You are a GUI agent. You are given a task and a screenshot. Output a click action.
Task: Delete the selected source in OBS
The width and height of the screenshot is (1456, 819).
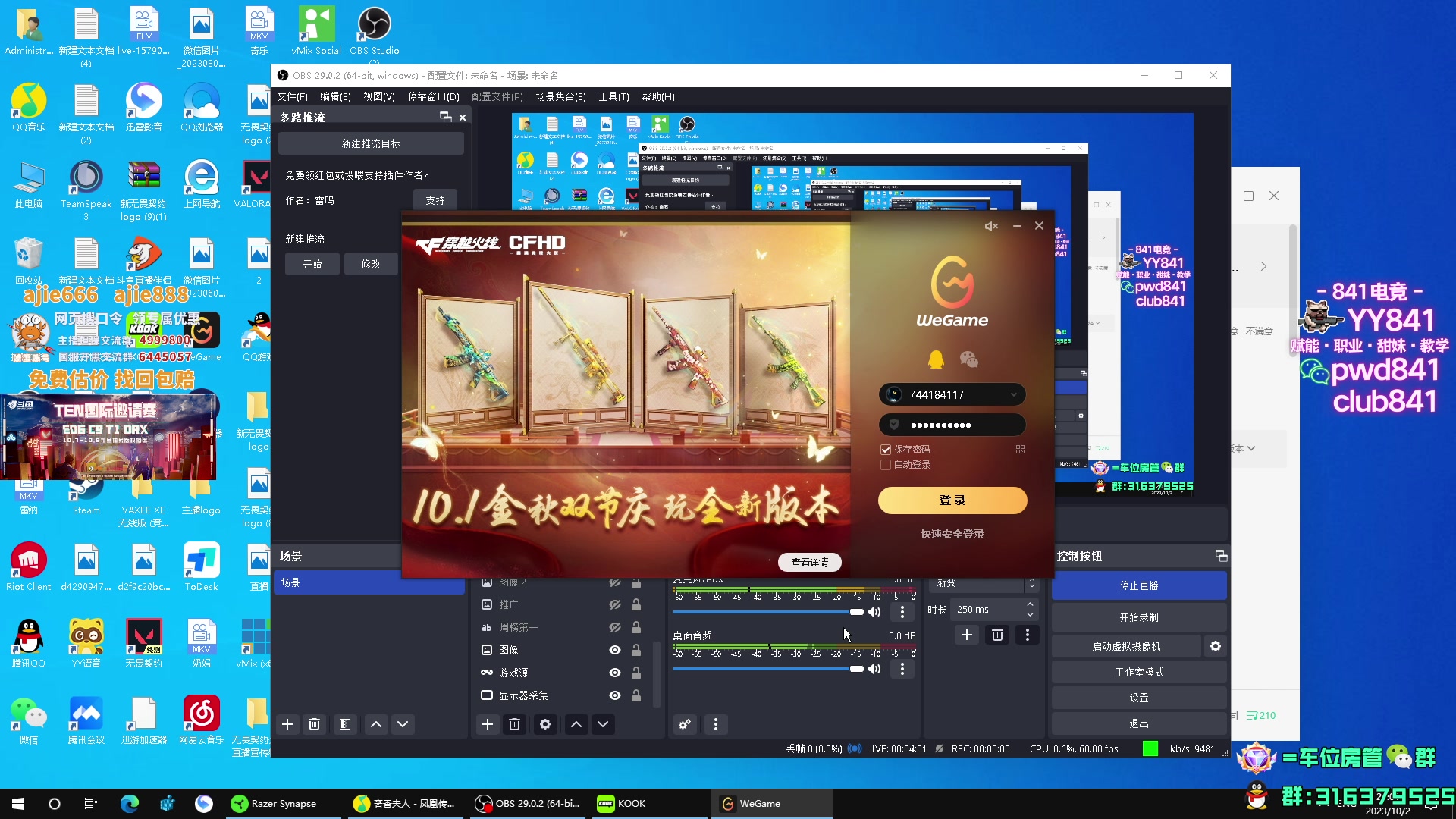514,724
